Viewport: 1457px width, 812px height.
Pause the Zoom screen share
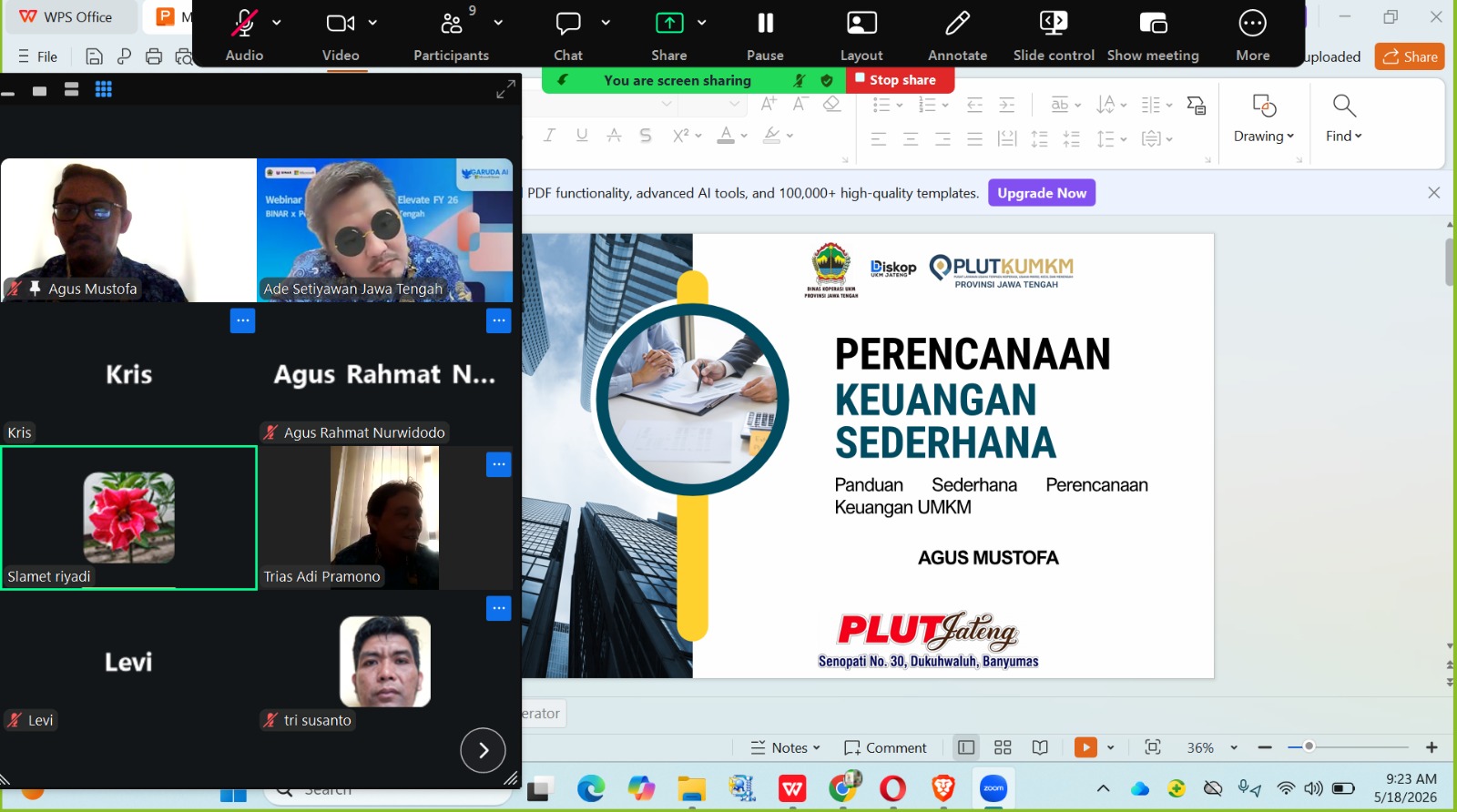[x=765, y=35]
